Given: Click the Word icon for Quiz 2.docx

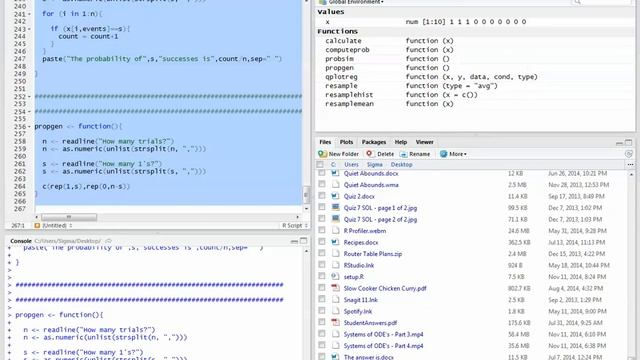Looking at the screenshot, I should 335,196.
